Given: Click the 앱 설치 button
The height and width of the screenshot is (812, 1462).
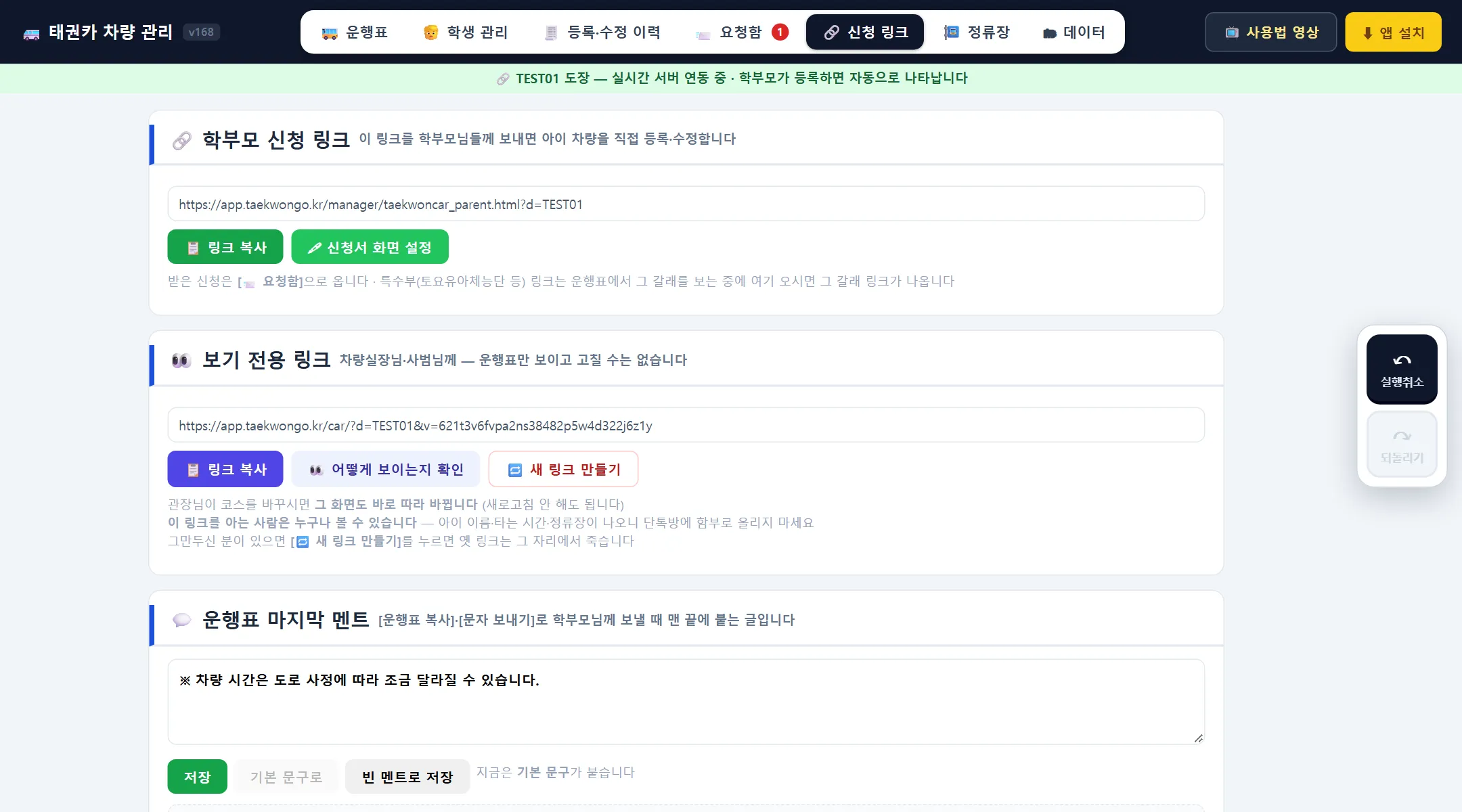Looking at the screenshot, I should (x=1393, y=32).
